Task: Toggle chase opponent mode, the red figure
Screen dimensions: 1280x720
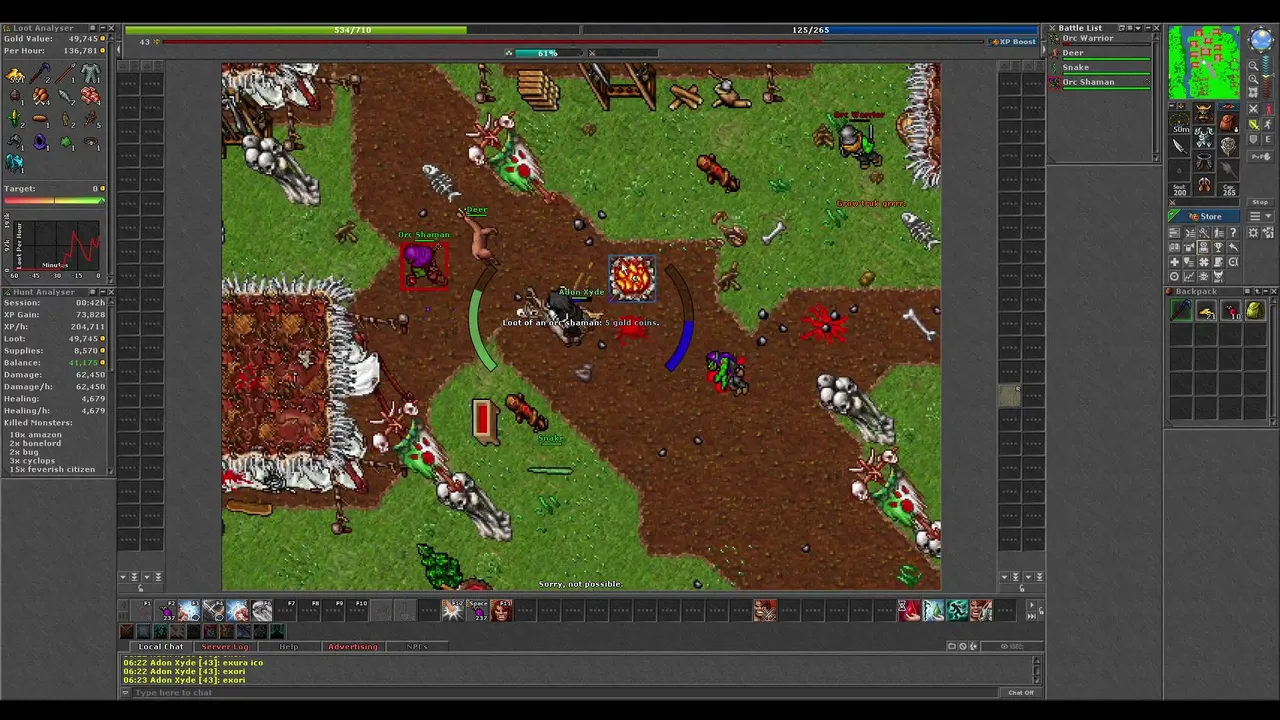Action: tap(1269, 109)
